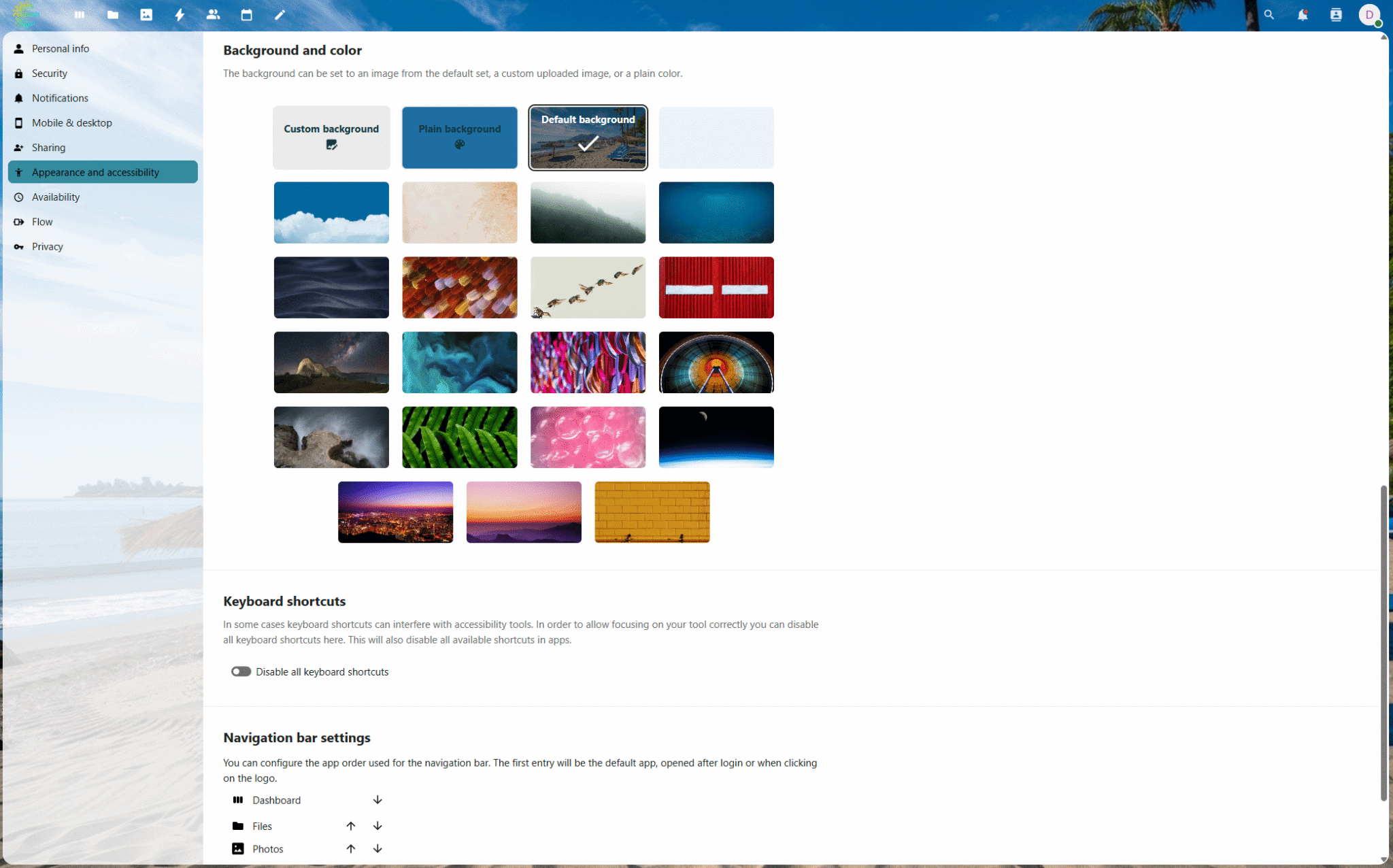Move Photos down in app order
Screen dimensions: 1393x868
pos(377,849)
